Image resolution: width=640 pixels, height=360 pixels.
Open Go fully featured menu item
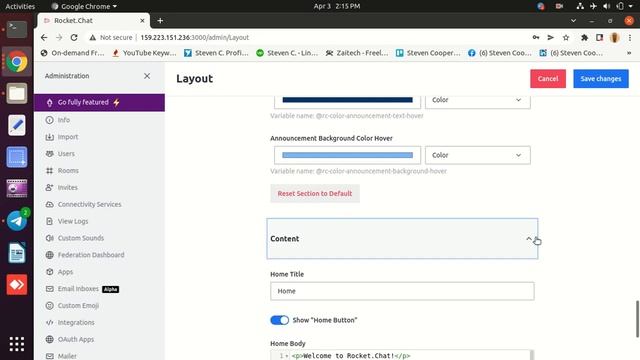coord(100,102)
